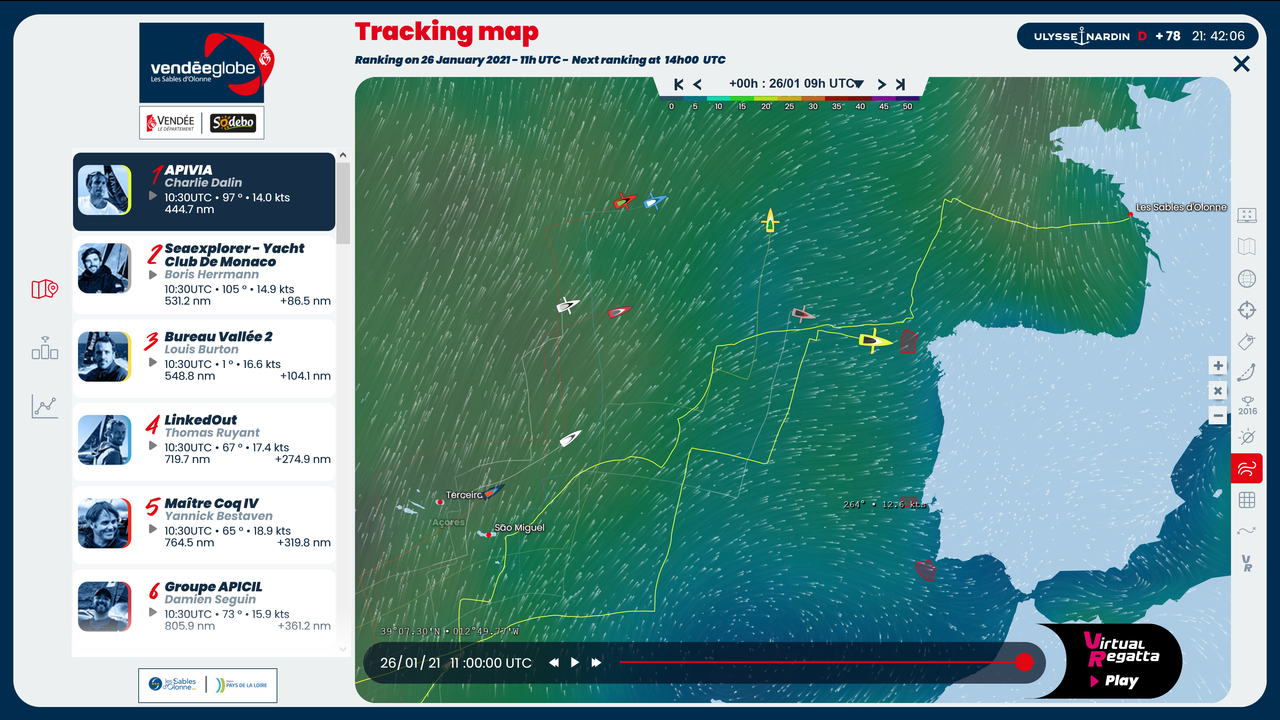Click the crosshair center-on-boat icon
The width and height of the screenshot is (1280, 720).
click(x=1247, y=310)
